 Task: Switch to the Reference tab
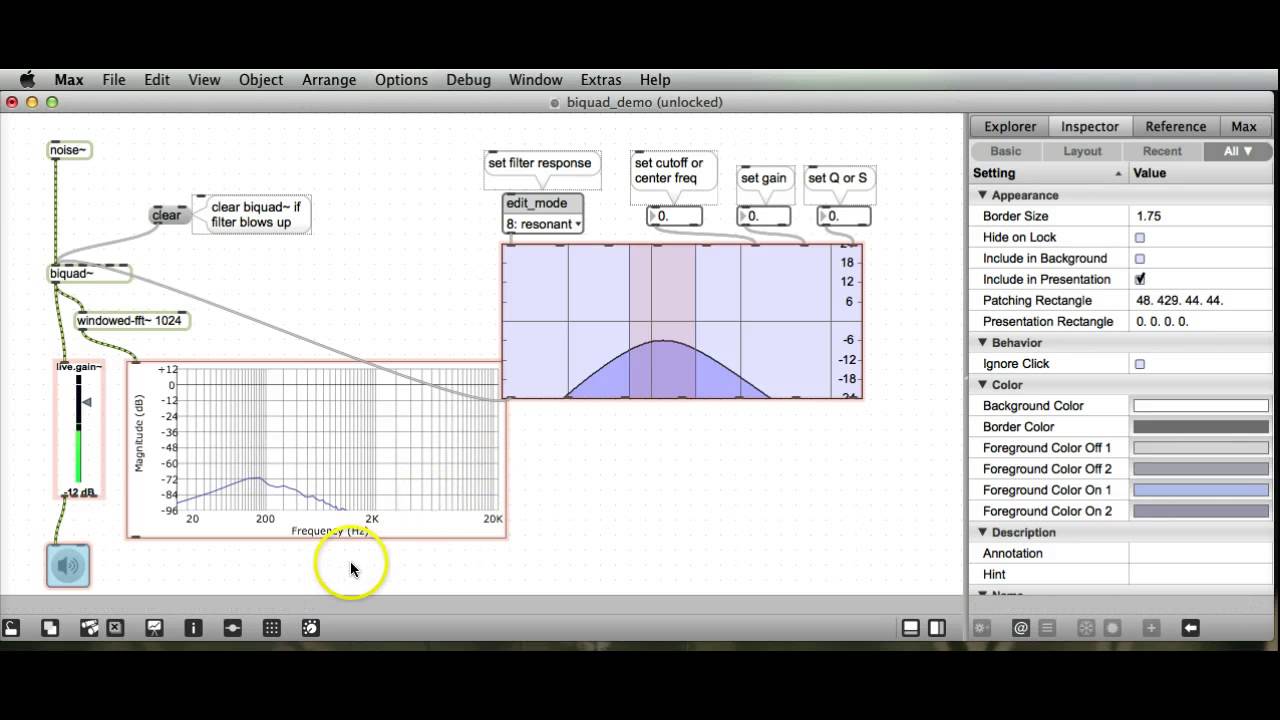[x=1176, y=126]
